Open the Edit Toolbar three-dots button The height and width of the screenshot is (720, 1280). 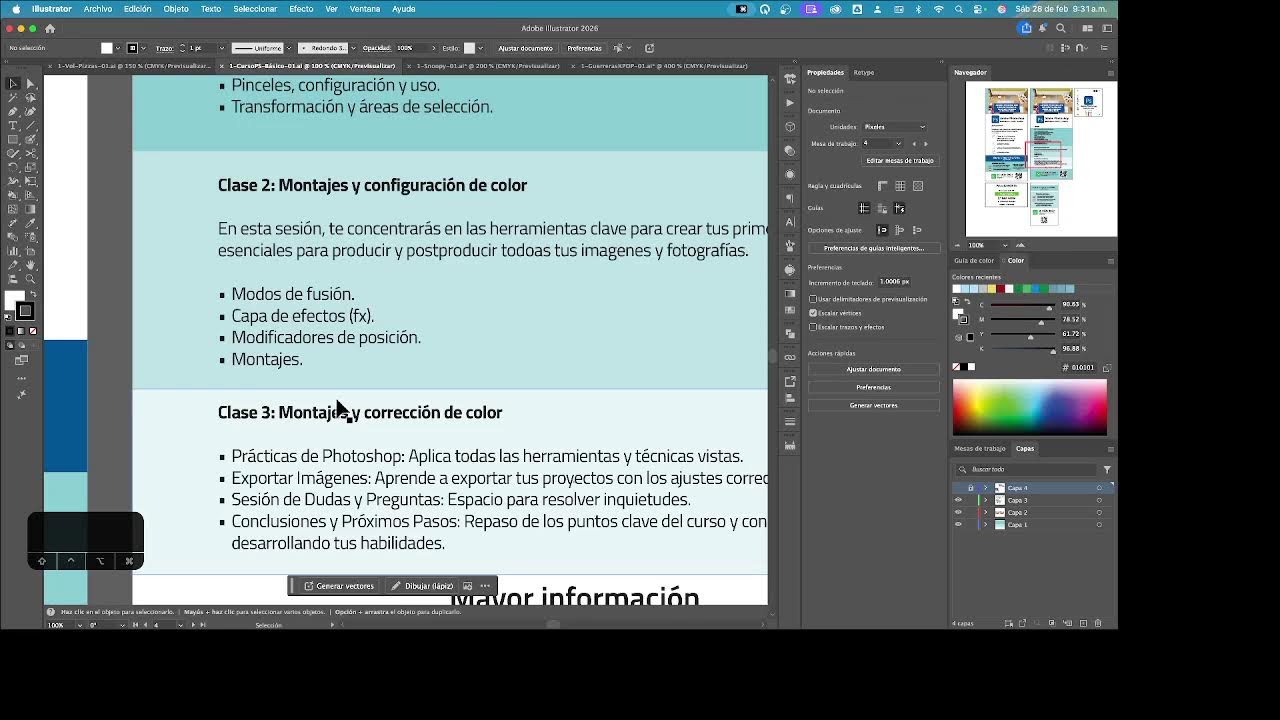coord(21,378)
